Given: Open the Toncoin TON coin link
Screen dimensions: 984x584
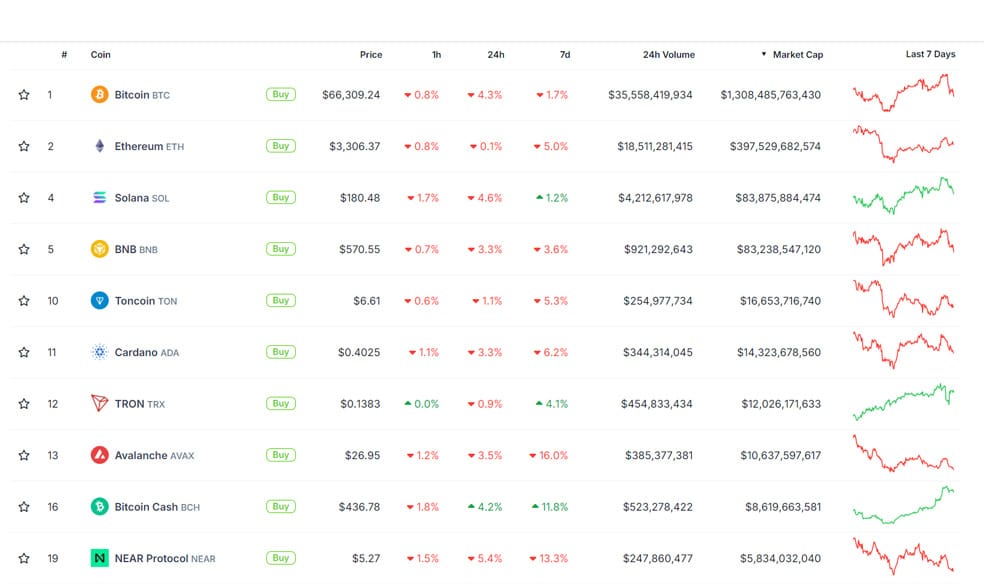Looking at the screenshot, I should [146, 300].
